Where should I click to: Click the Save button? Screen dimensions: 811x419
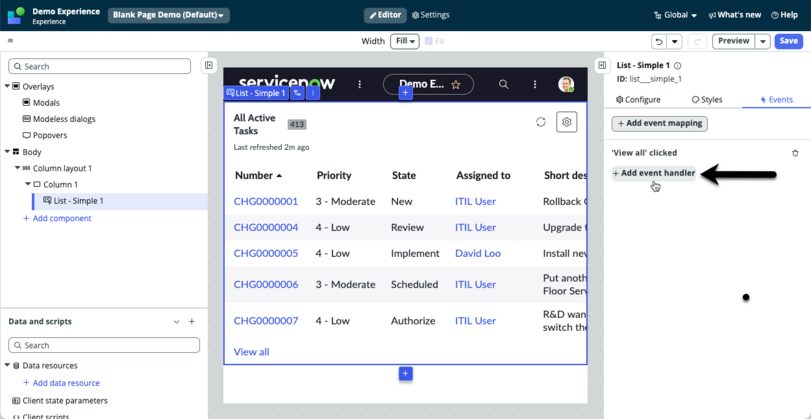[788, 41]
